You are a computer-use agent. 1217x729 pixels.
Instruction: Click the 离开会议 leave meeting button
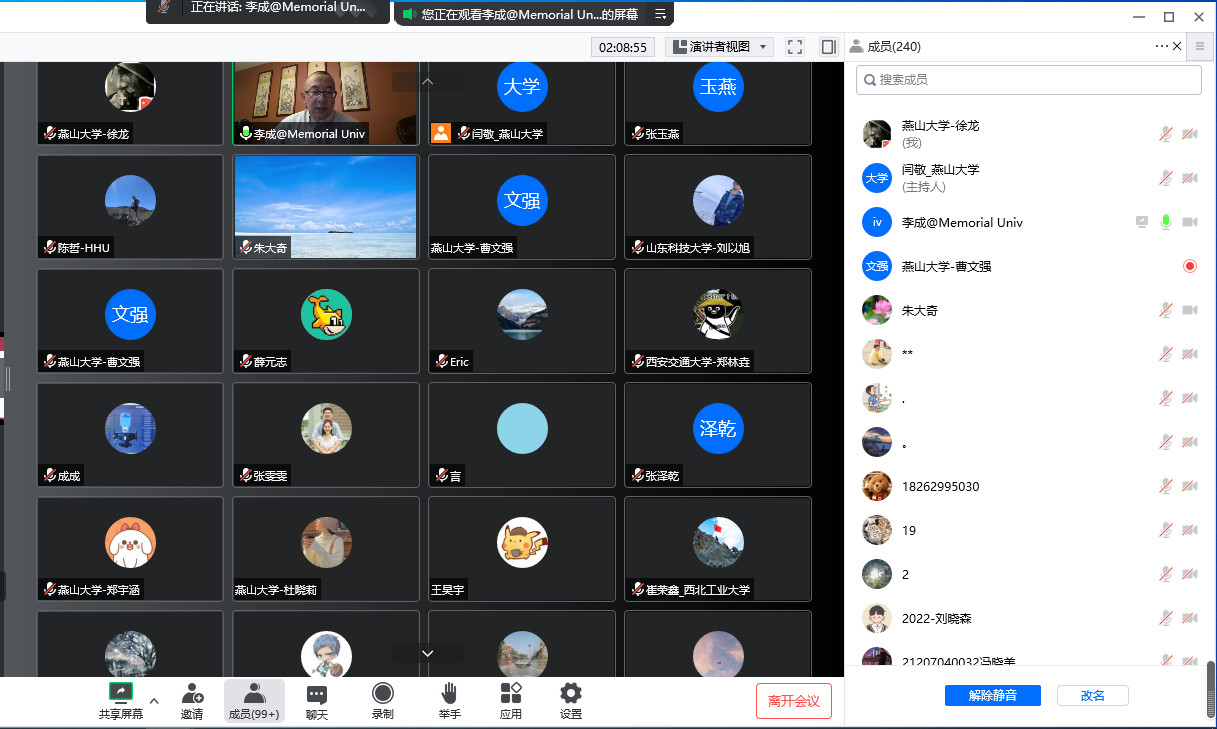click(793, 701)
